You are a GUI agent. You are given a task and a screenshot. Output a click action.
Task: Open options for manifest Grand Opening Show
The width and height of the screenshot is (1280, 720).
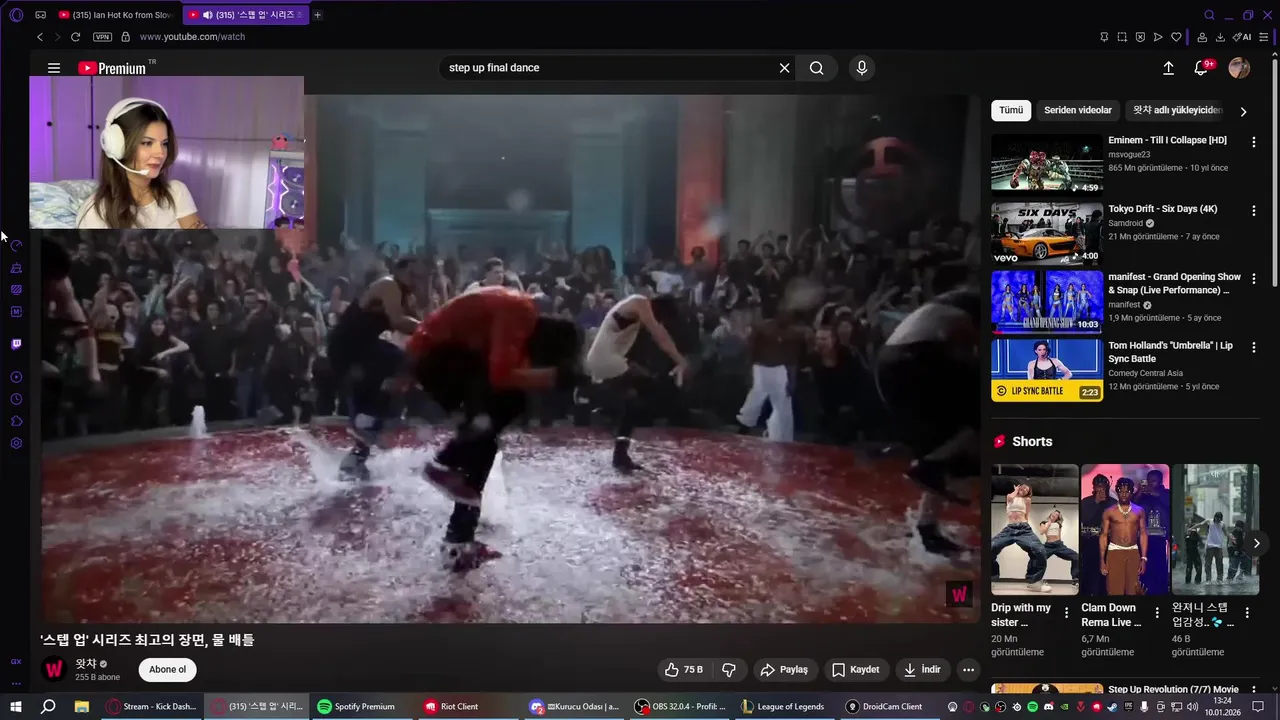(x=1253, y=278)
